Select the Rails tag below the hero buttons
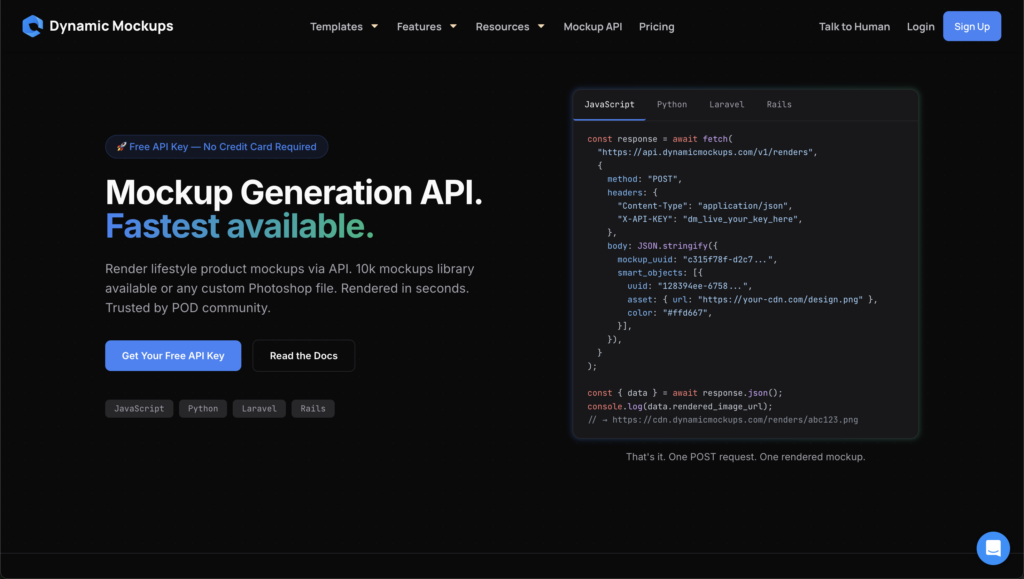Image resolution: width=1024 pixels, height=579 pixels. click(x=313, y=409)
